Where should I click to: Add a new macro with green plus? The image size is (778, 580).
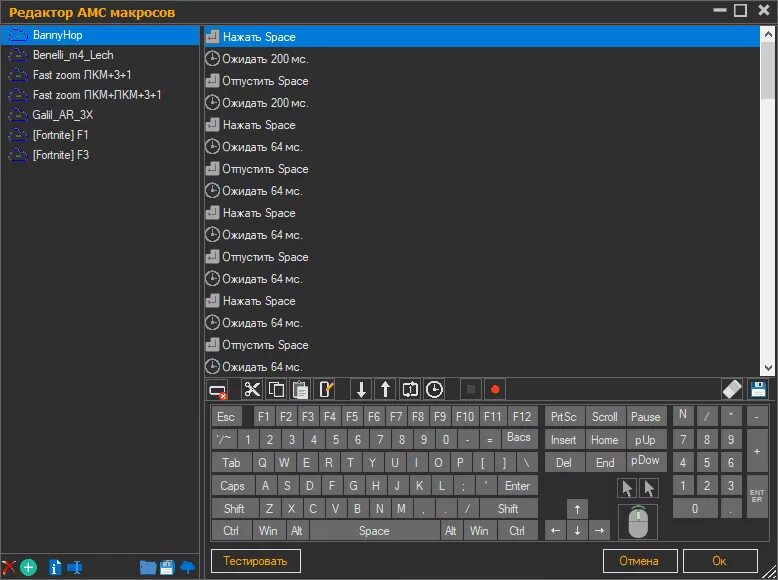(x=28, y=567)
